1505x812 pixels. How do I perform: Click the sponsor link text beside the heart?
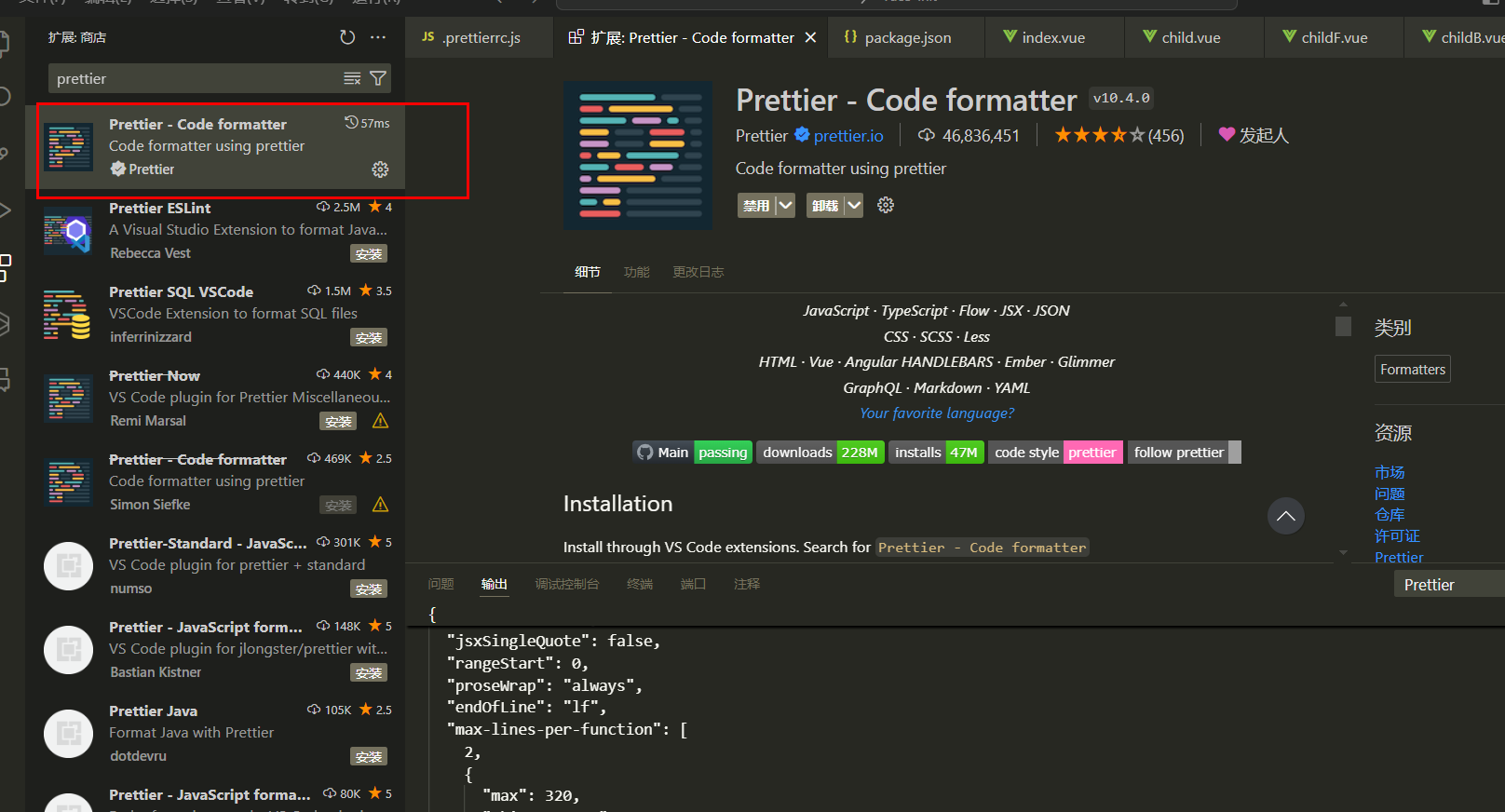tap(1264, 135)
